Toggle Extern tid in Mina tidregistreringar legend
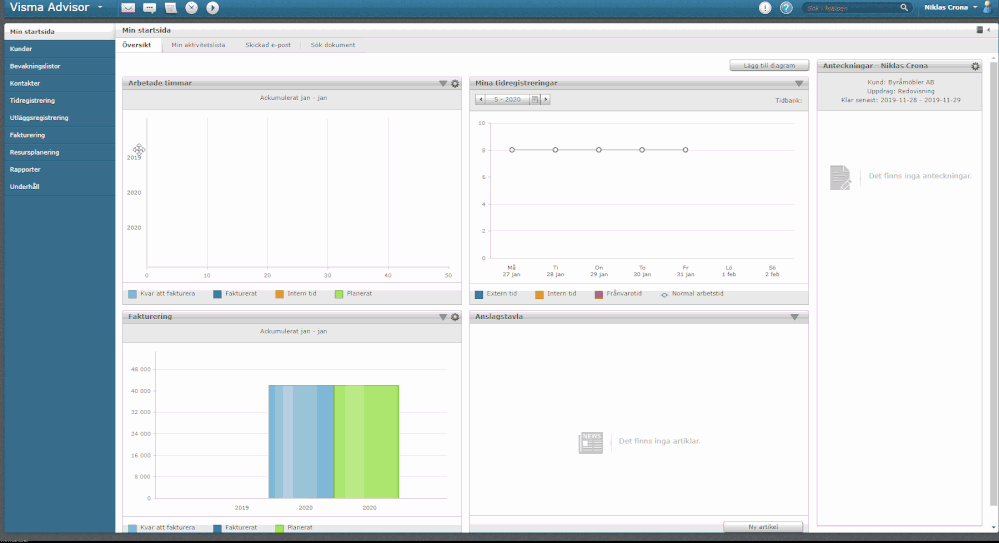This screenshot has width=999, height=543. (496, 294)
